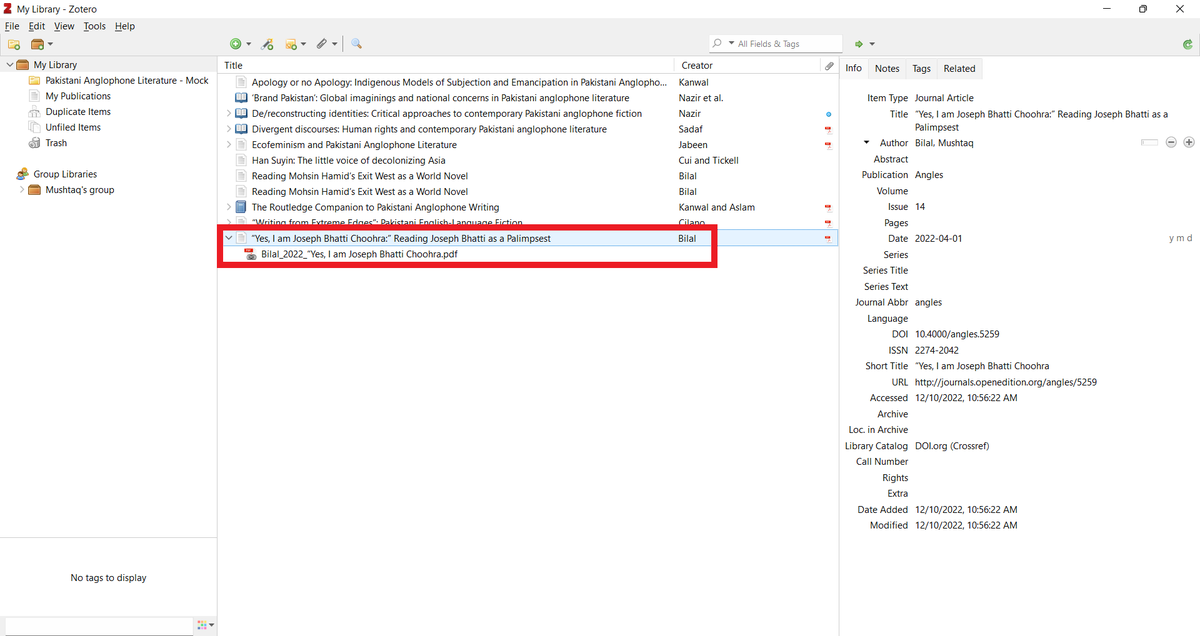Select Unfiled Items in the sidebar
This screenshot has height=636, width=1200.
coord(73,127)
